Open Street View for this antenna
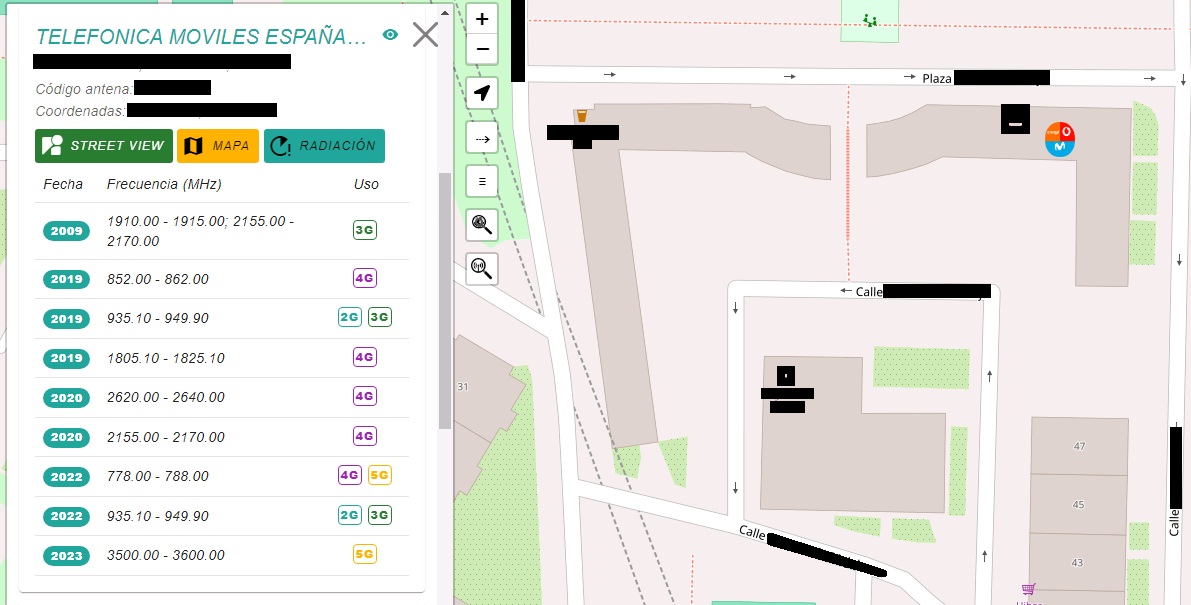The height and width of the screenshot is (605, 1191). click(x=103, y=146)
